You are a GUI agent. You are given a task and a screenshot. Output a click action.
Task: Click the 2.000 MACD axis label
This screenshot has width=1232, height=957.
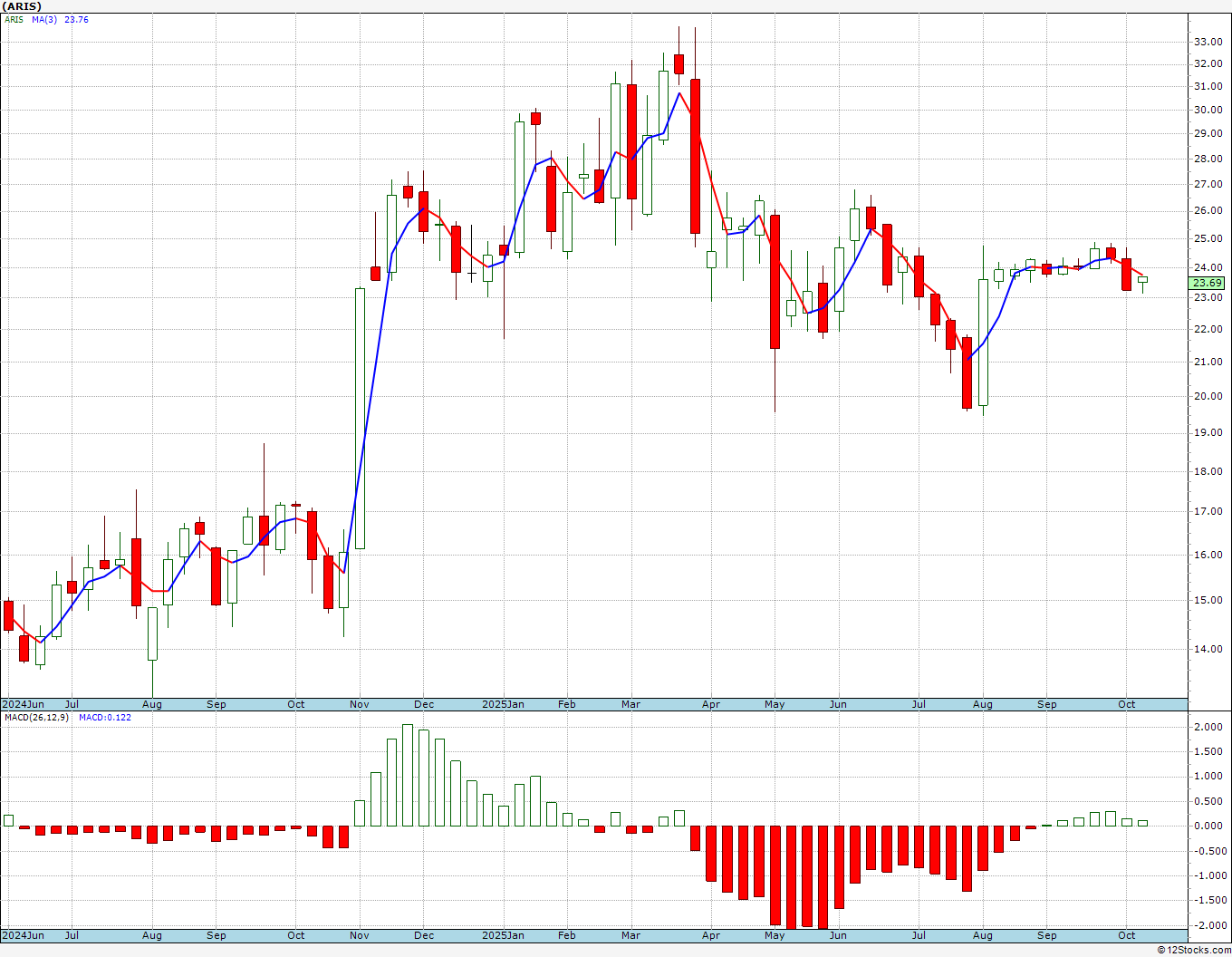1209,728
